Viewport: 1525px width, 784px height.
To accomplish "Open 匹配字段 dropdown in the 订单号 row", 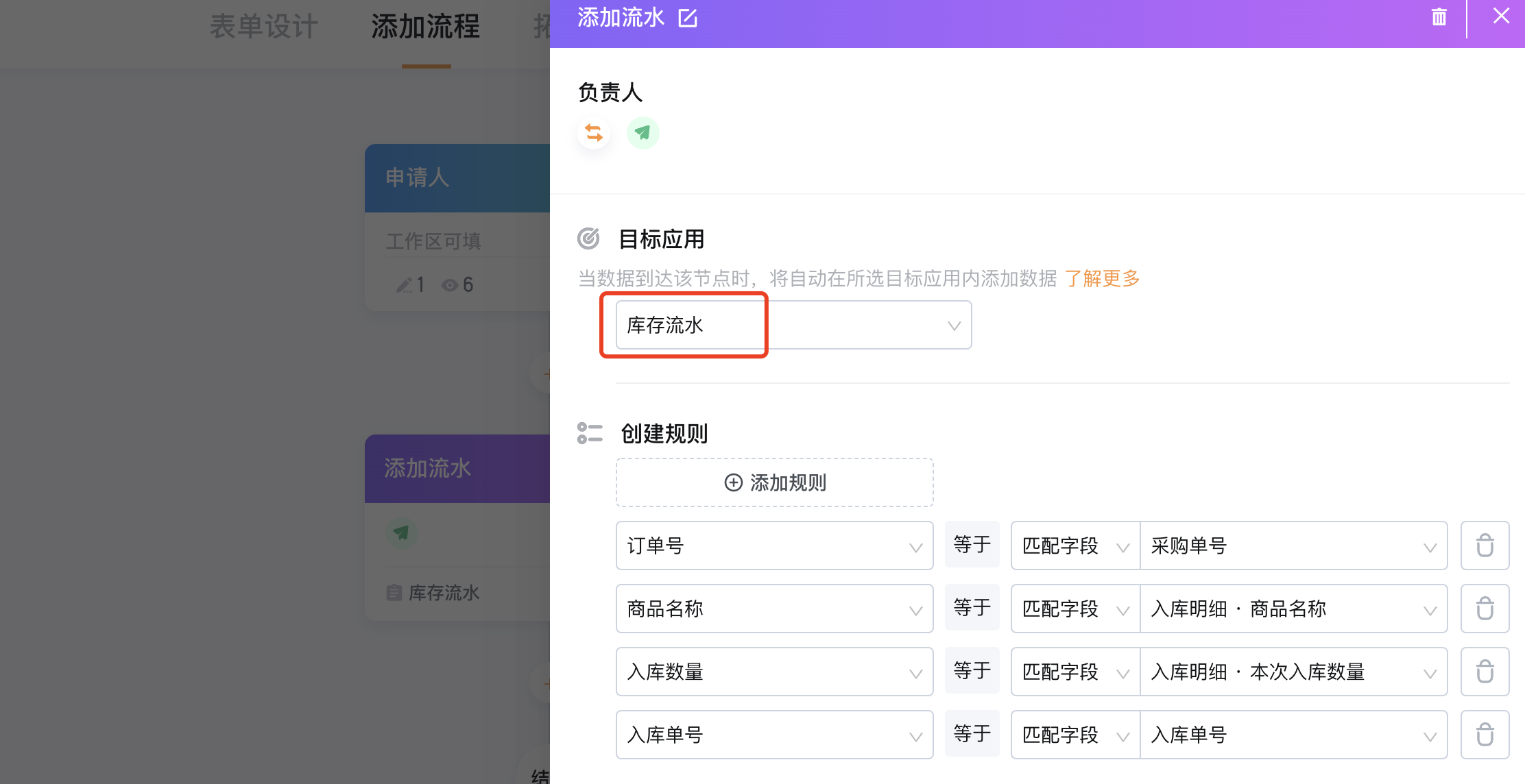I will (1075, 546).
